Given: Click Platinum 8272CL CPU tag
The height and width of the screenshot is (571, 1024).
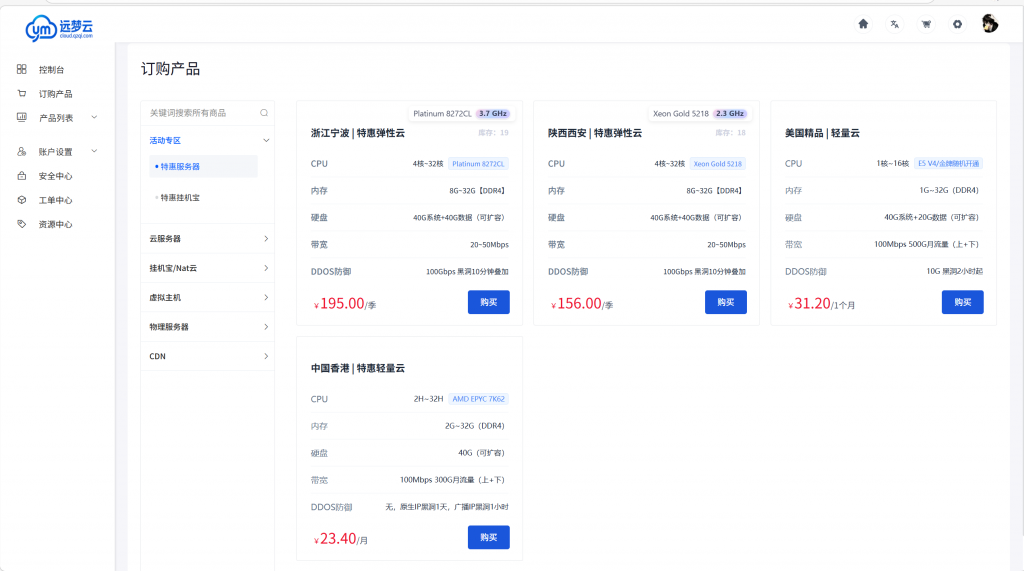Looking at the screenshot, I should pos(478,164).
